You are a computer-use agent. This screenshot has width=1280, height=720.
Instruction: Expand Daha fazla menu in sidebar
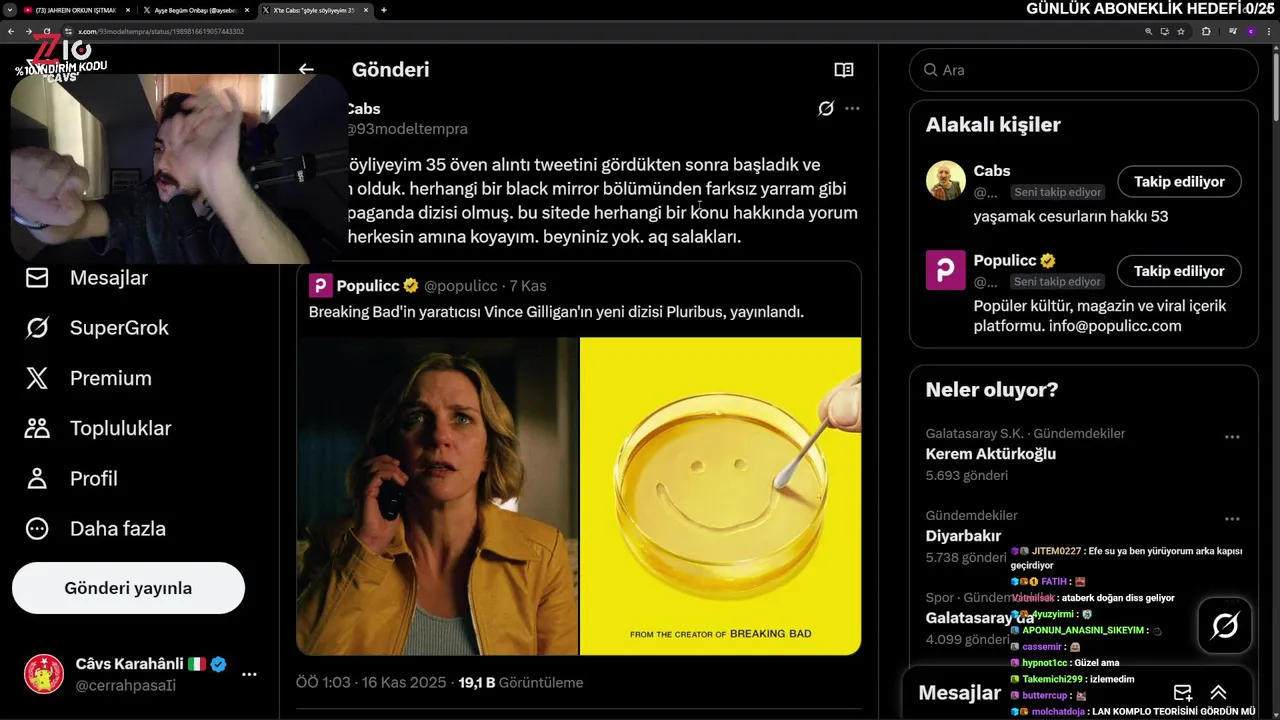(x=95, y=528)
